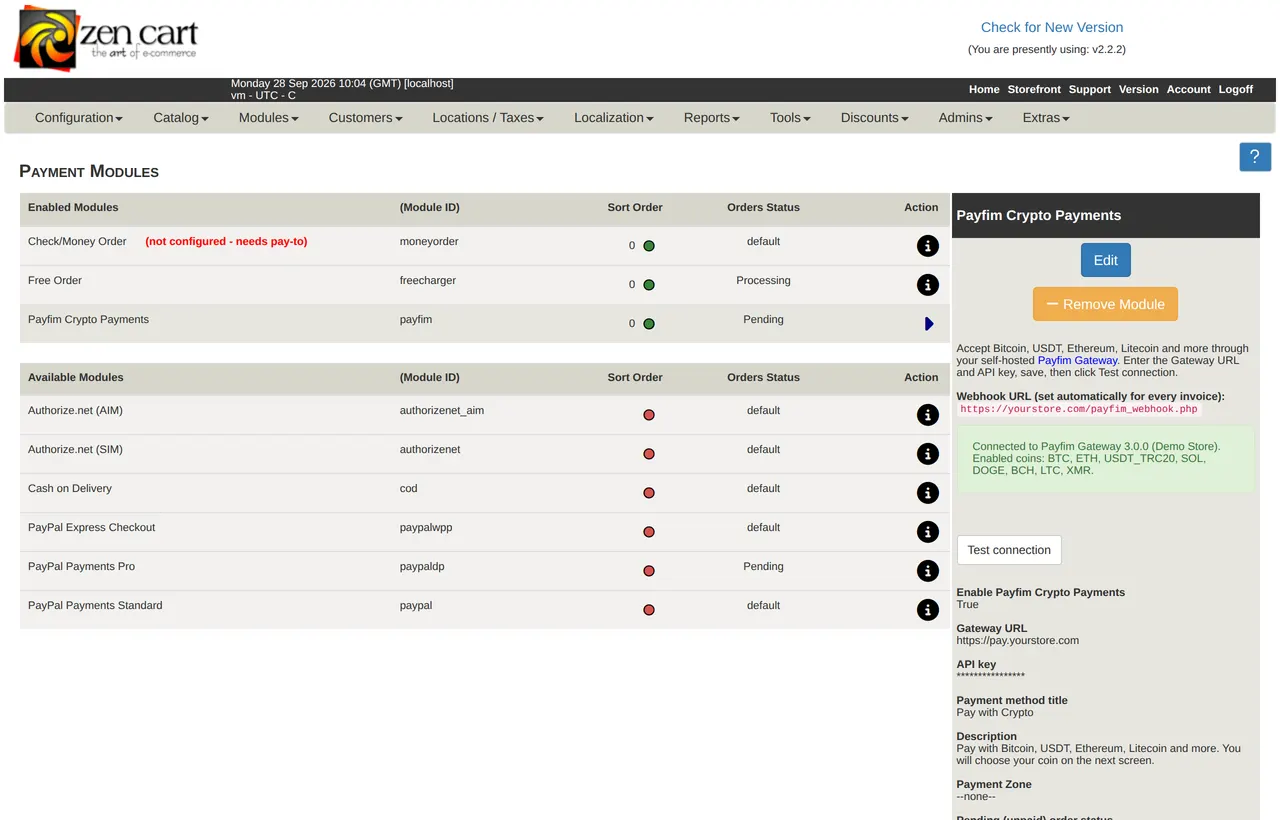The width and height of the screenshot is (1280, 820).
Task: Click red status dot for authorizenet_aim module
Action: (x=649, y=415)
